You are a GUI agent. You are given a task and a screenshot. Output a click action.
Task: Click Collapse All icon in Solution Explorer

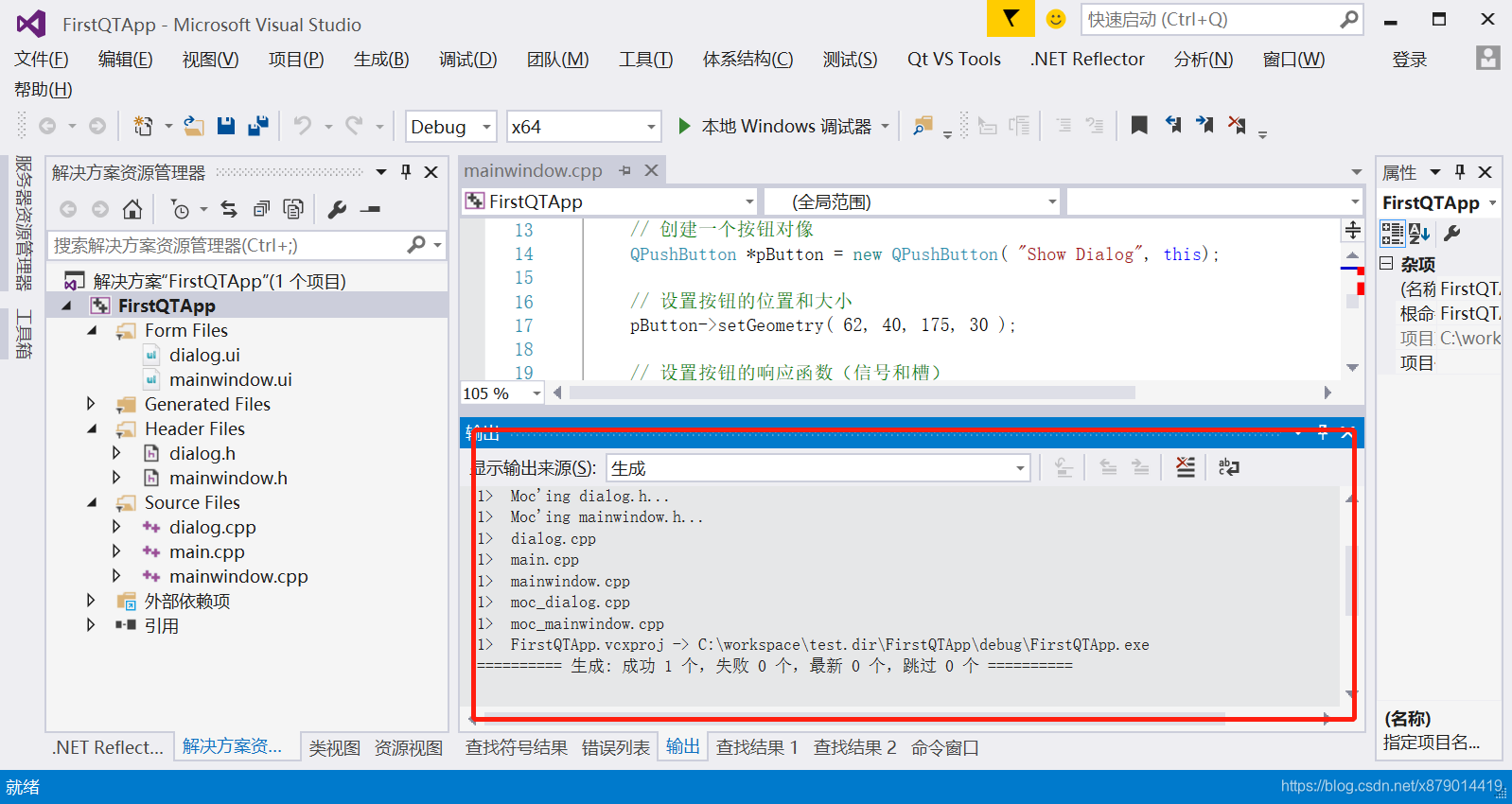261,209
